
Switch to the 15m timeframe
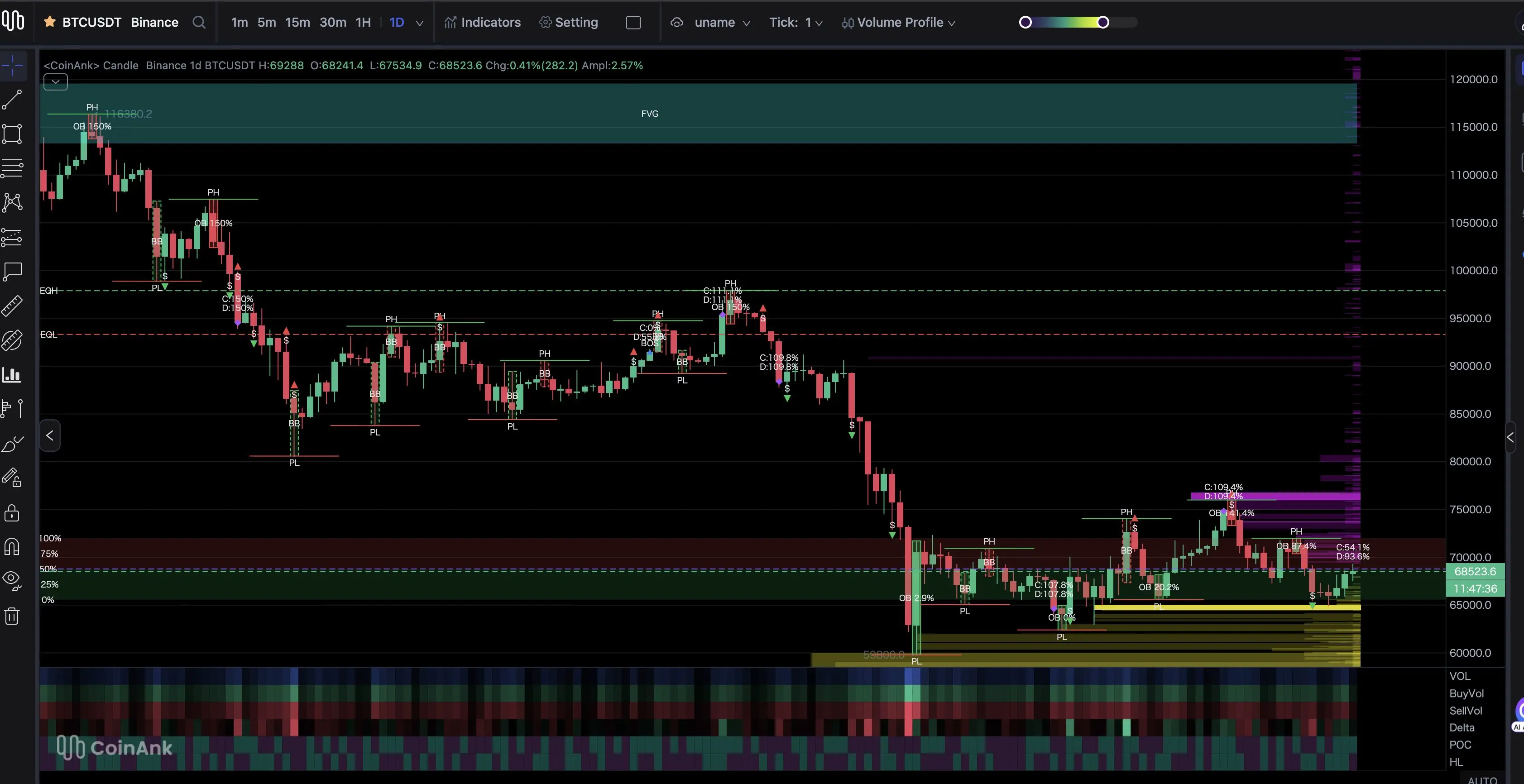[297, 23]
